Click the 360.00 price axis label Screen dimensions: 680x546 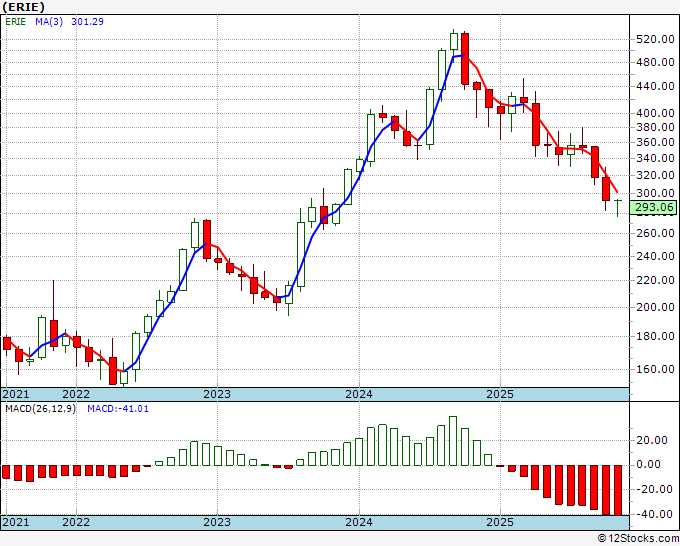[x=655, y=142]
